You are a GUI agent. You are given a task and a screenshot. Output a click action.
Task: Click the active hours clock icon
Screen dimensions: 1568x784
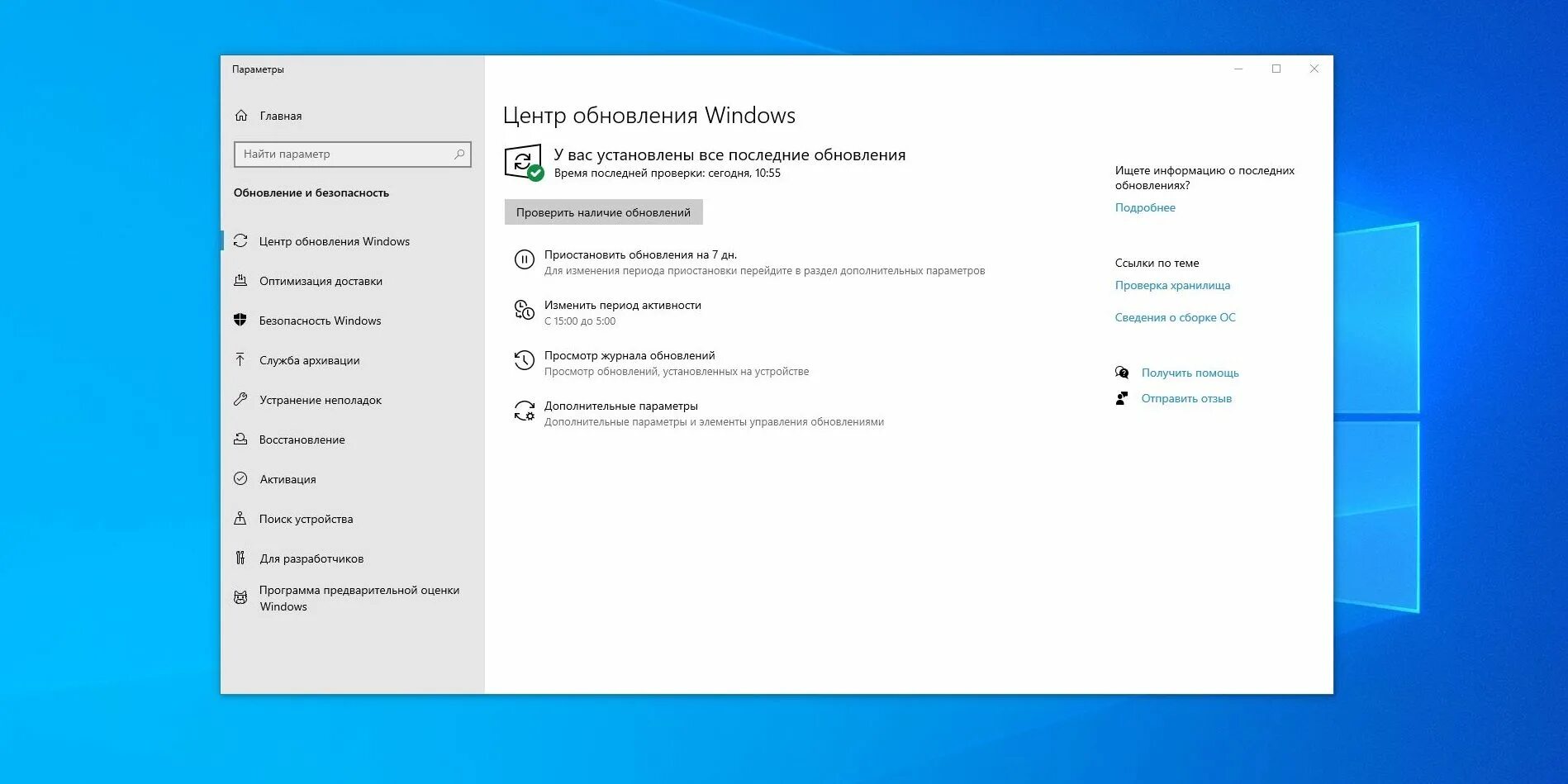(525, 311)
